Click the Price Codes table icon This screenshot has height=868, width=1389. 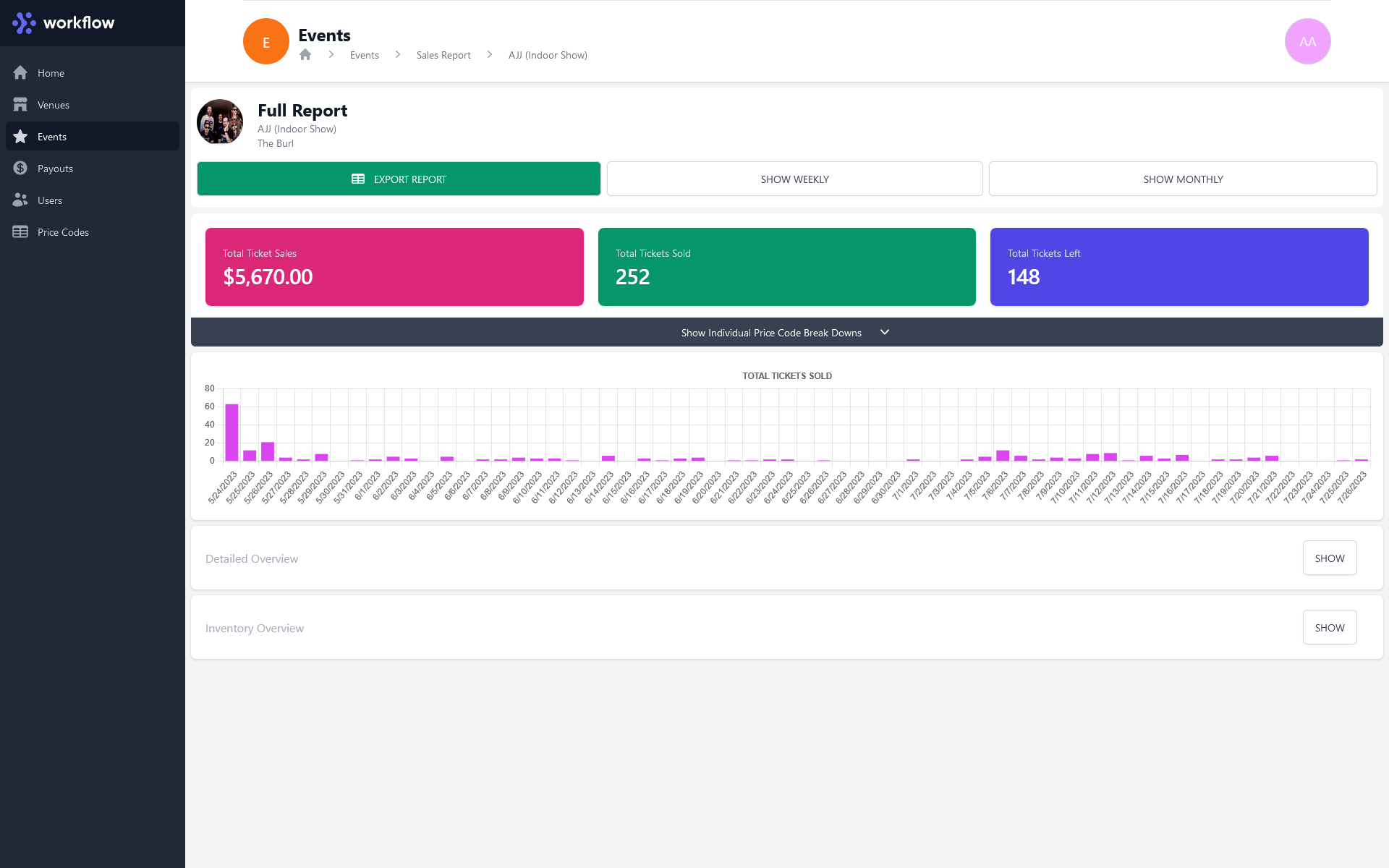pyautogui.click(x=20, y=232)
